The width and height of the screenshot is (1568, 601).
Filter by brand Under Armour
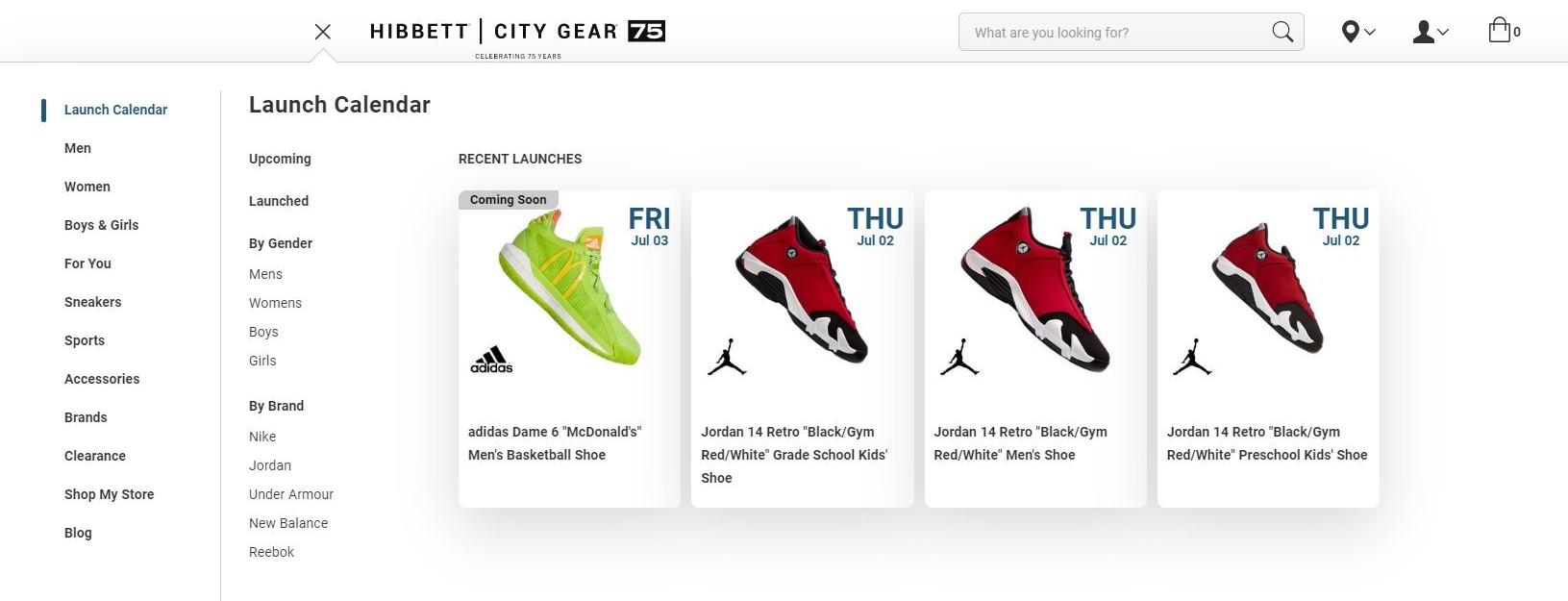click(291, 494)
